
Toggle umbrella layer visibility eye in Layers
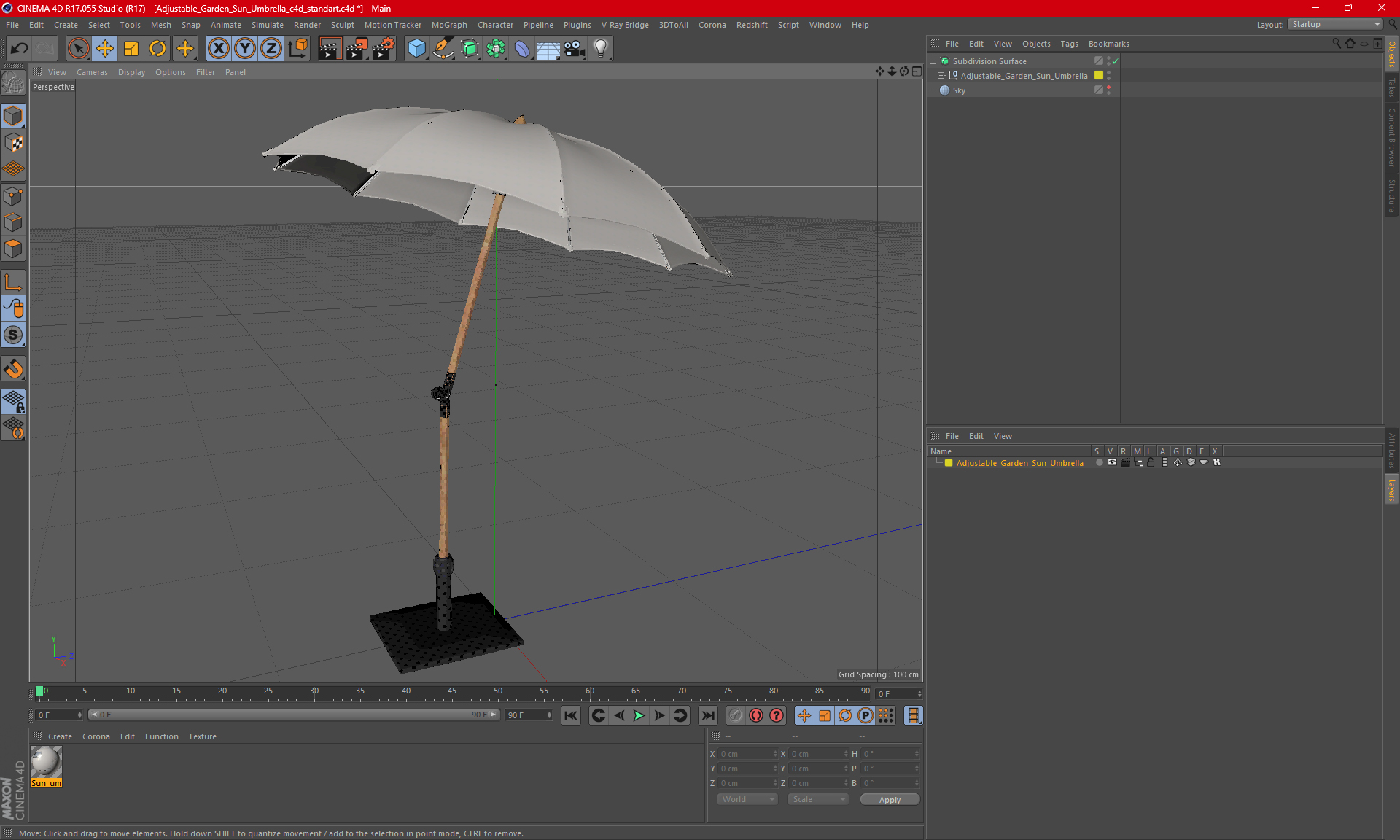pos(1112,462)
